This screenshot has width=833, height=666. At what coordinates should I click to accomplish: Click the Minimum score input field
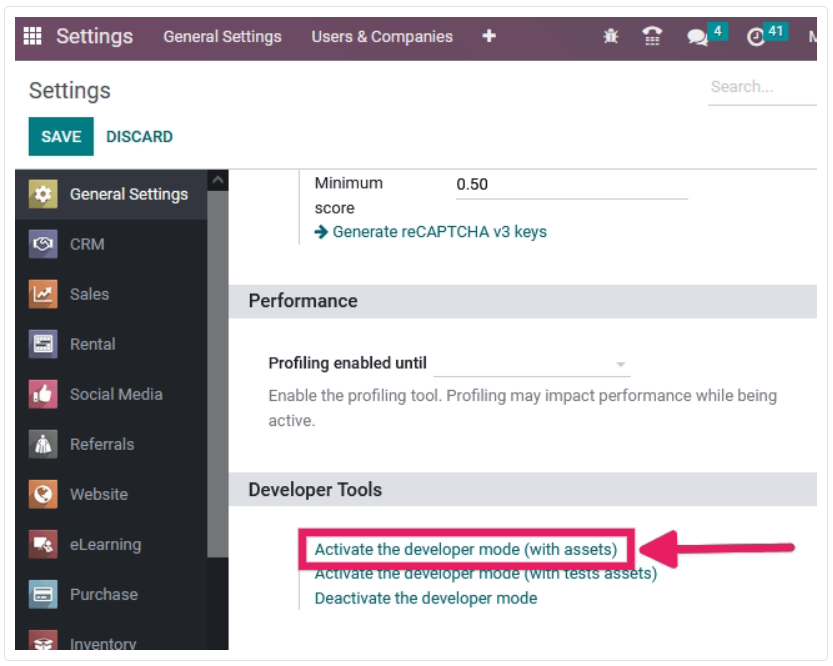click(571, 185)
